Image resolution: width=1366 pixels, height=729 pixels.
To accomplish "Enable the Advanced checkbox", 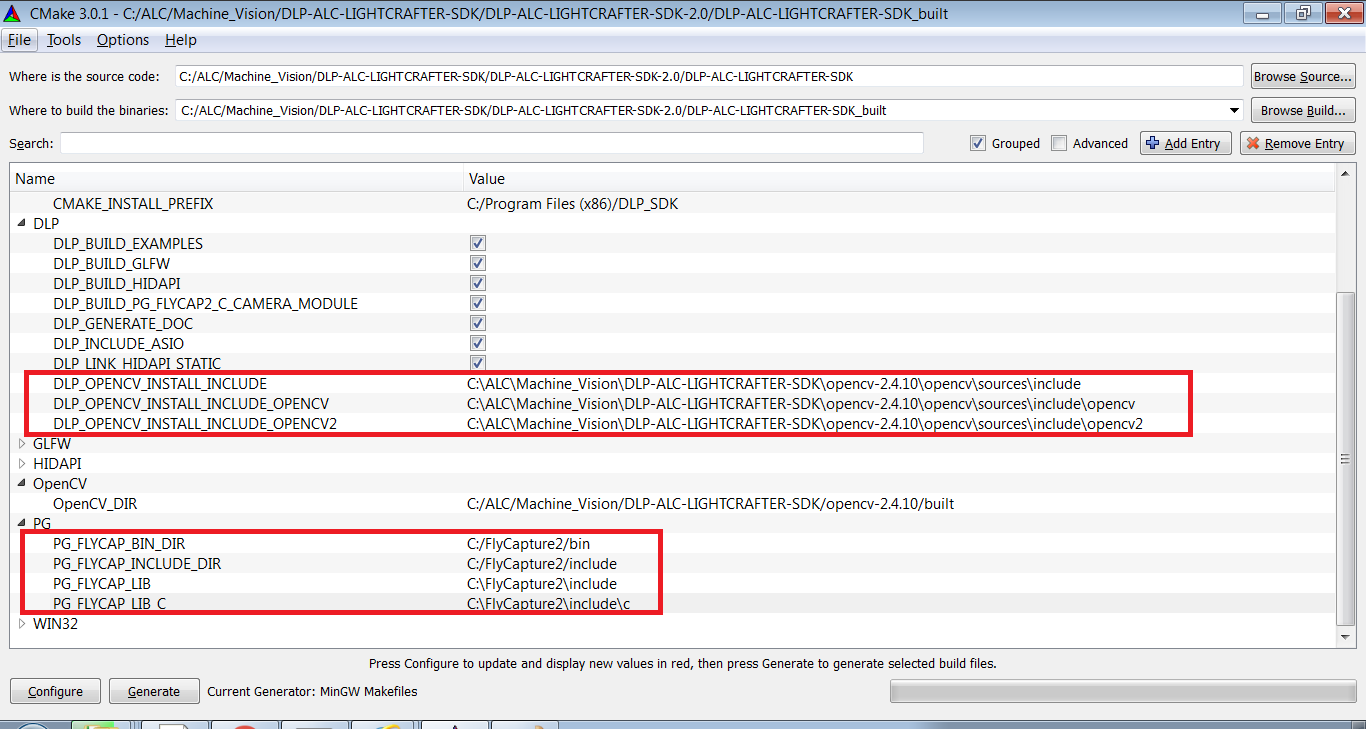I will 1060,143.
